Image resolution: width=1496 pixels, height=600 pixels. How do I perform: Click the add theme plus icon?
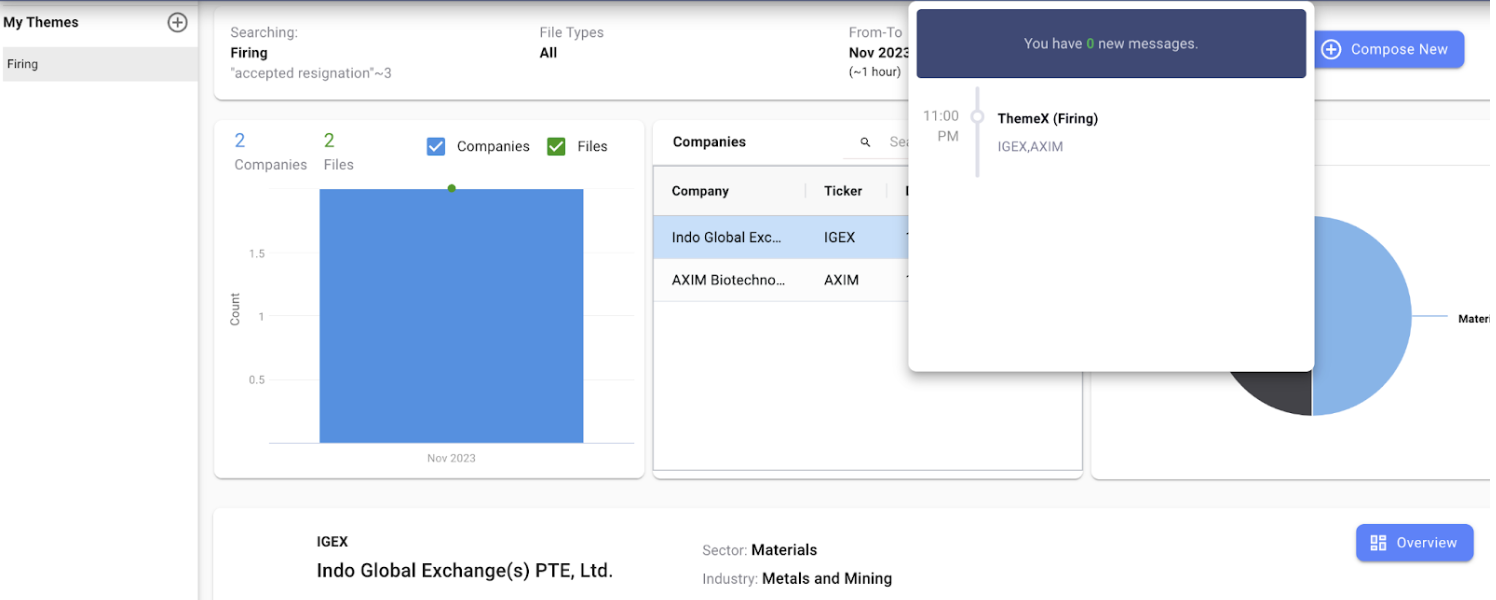(177, 22)
